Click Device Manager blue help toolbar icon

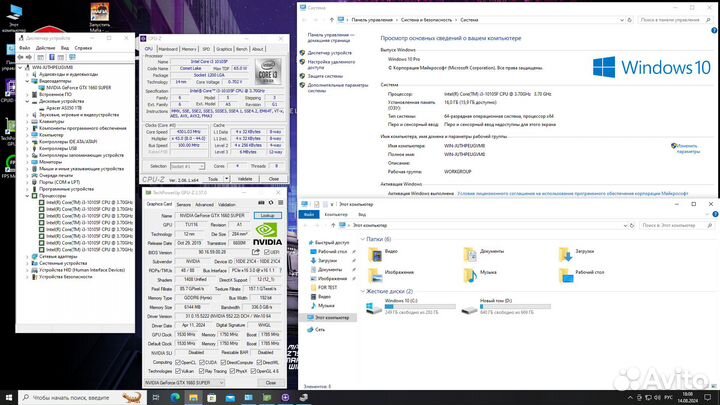tap(51, 57)
